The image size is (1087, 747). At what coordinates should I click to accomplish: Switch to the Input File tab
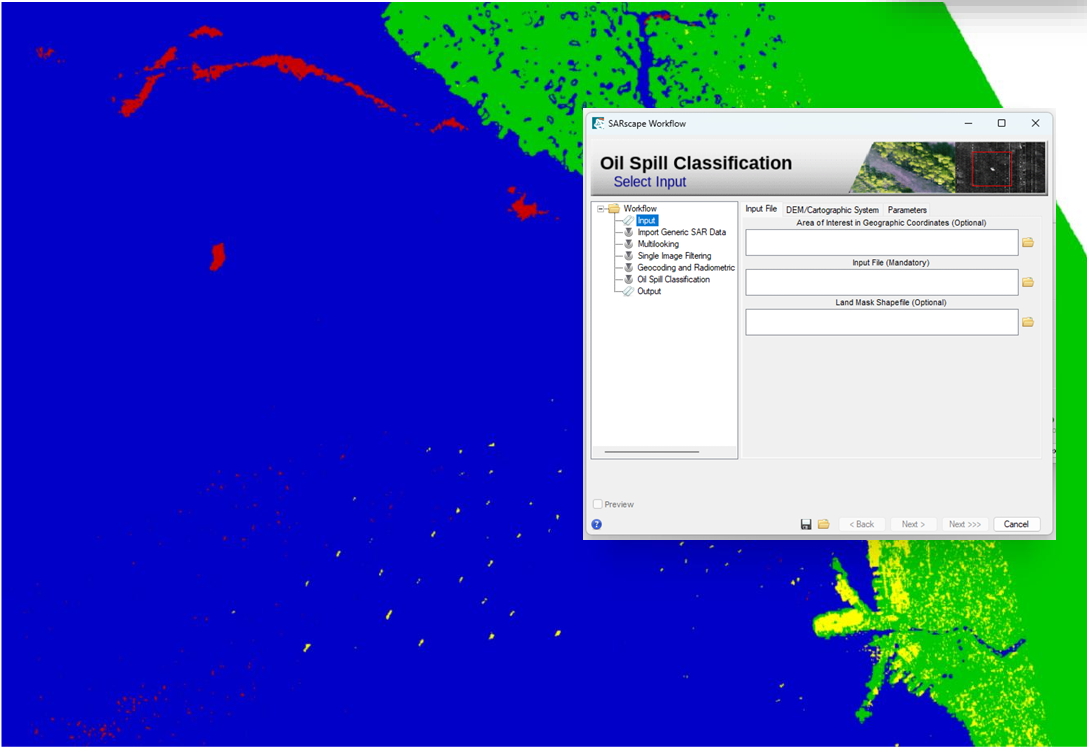pyautogui.click(x=761, y=209)
